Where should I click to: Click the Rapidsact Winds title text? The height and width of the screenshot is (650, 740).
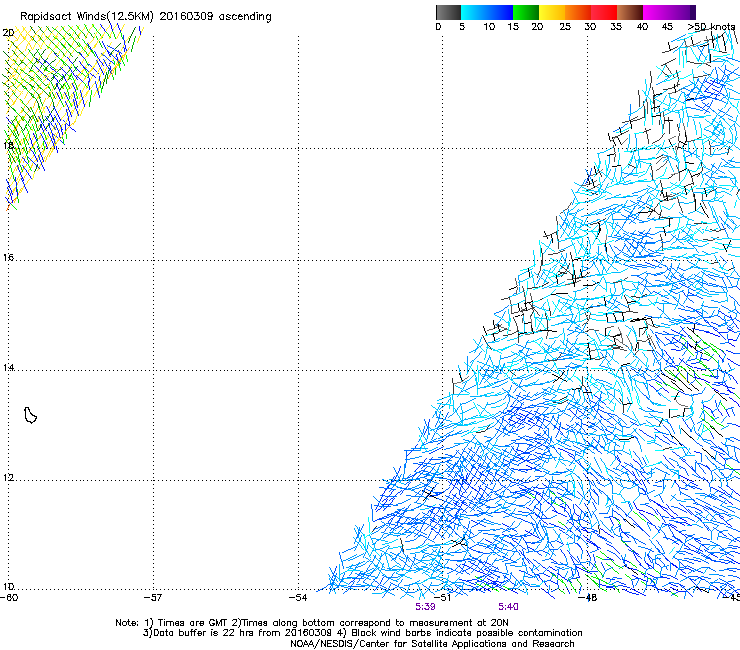coord(146,17)
